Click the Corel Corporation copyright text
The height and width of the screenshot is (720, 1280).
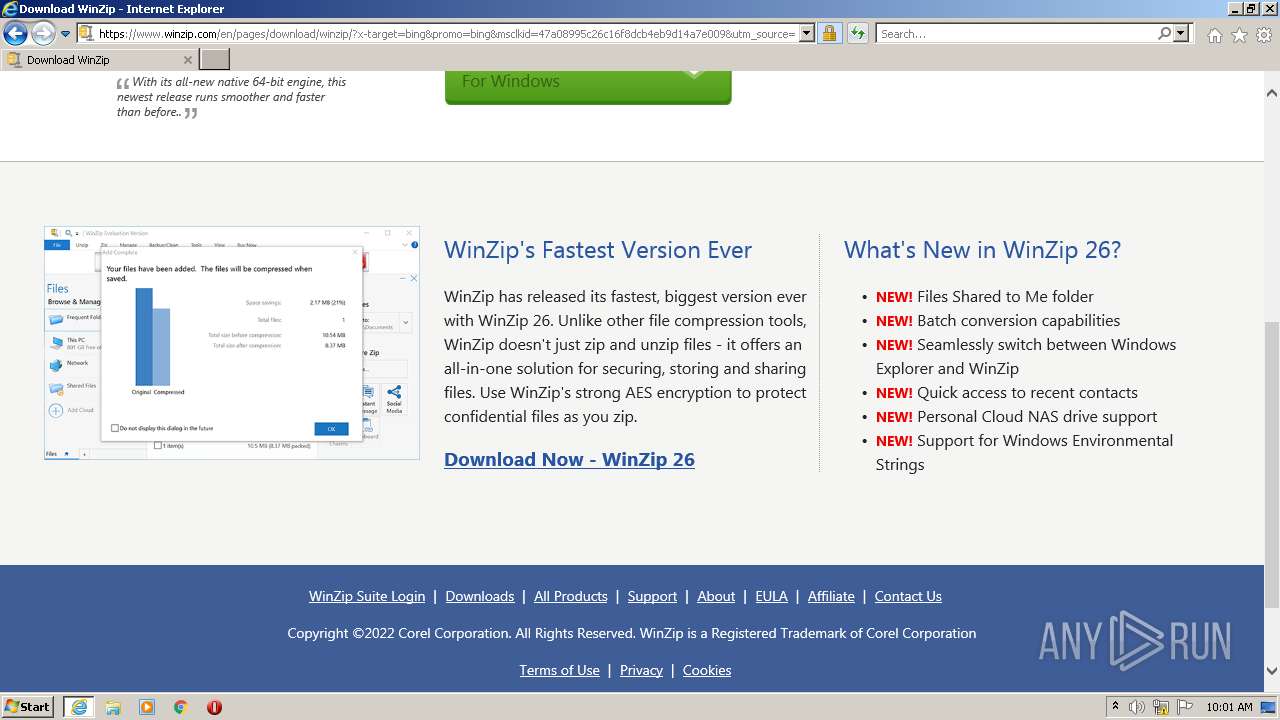[631, 633]
